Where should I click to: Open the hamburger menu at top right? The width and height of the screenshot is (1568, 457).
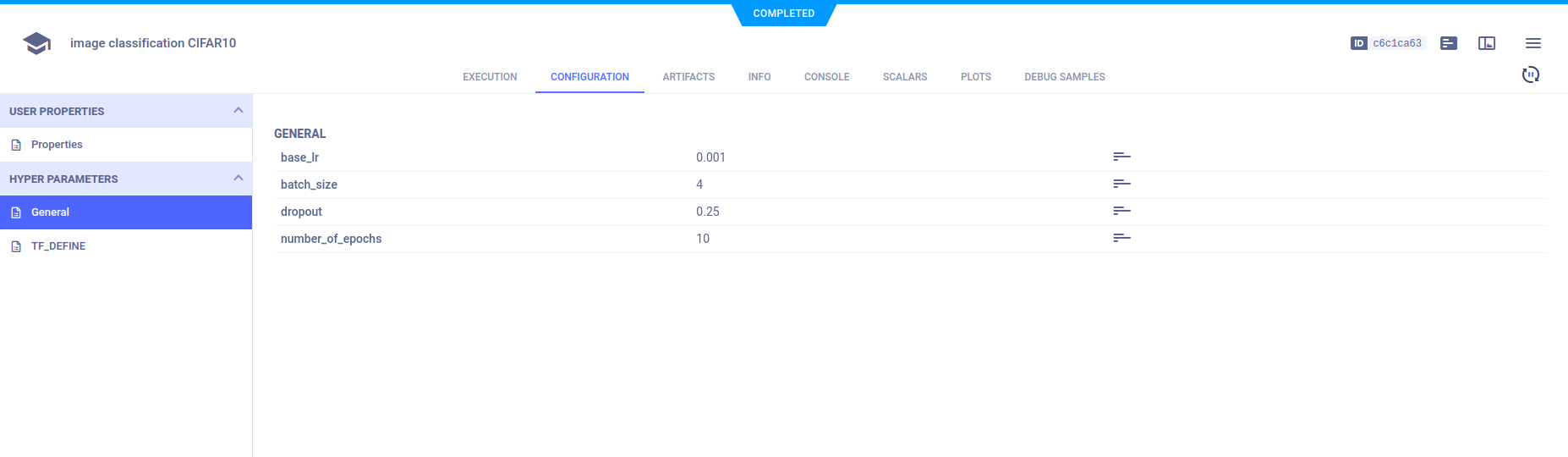point(1532,43)
